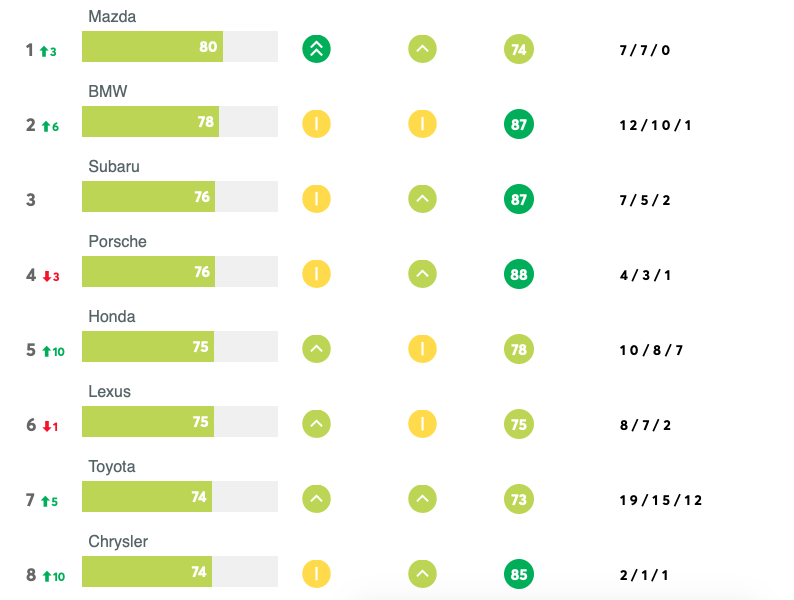
Task: Click Mazda's dark green double-chevron rating icon
Action: coord(316,49)
